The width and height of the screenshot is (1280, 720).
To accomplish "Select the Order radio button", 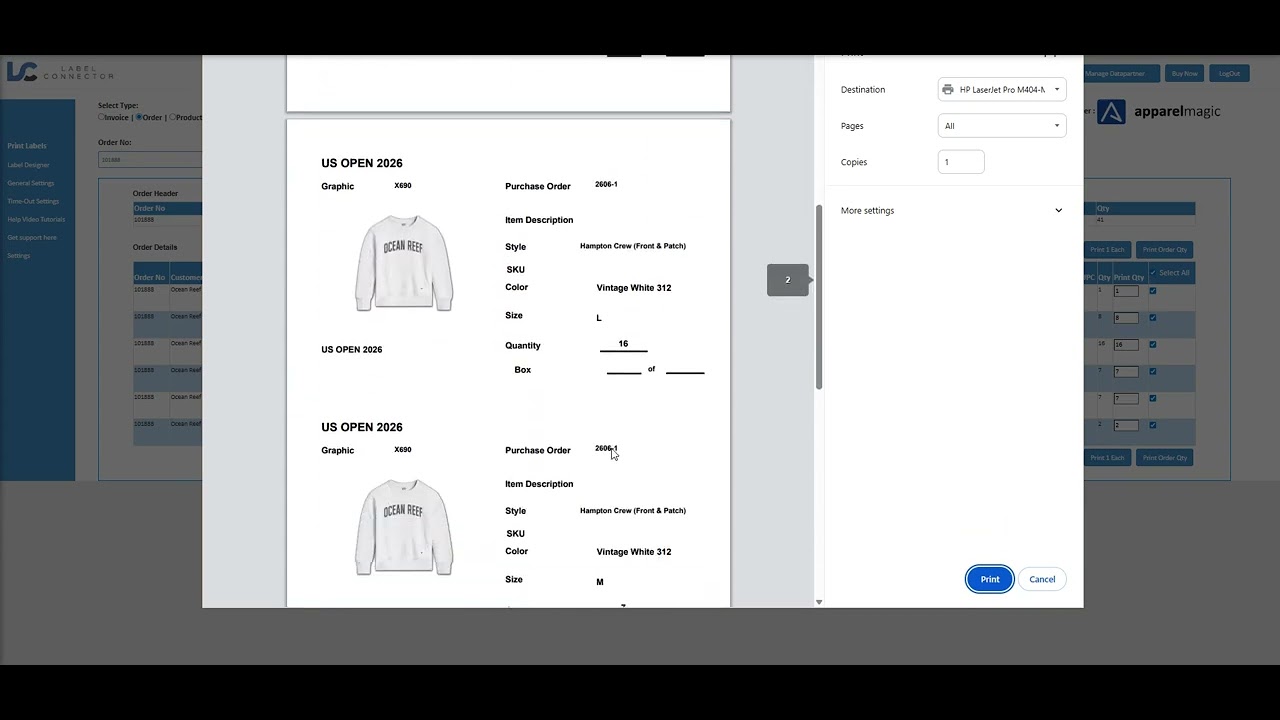I will coord(139,117).
